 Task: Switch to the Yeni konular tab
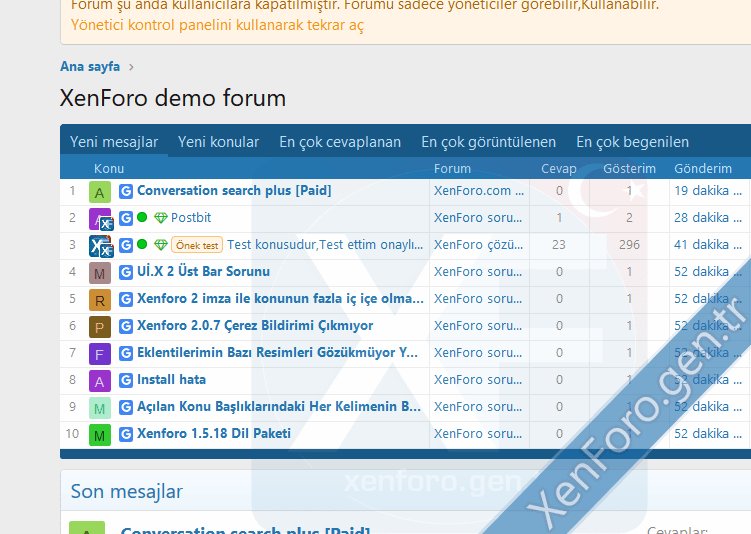coord(218,142)
